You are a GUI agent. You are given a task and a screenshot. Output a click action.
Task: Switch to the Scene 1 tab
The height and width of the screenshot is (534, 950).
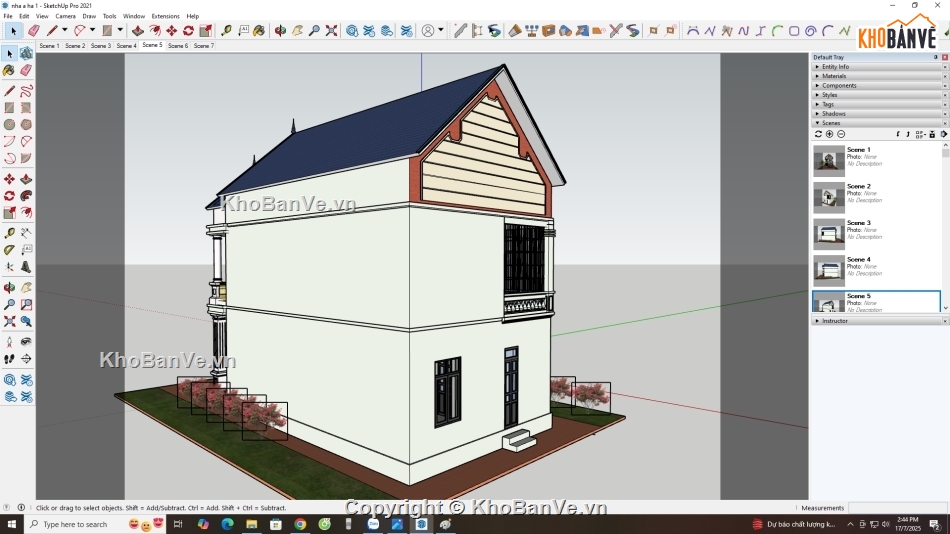coord(49,45)
